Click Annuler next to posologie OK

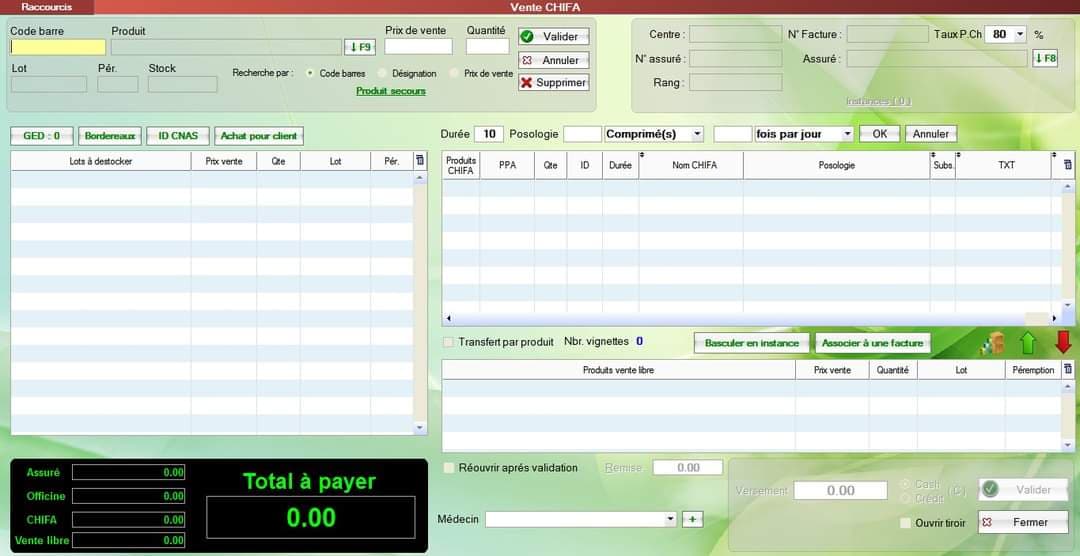[931, 134]
